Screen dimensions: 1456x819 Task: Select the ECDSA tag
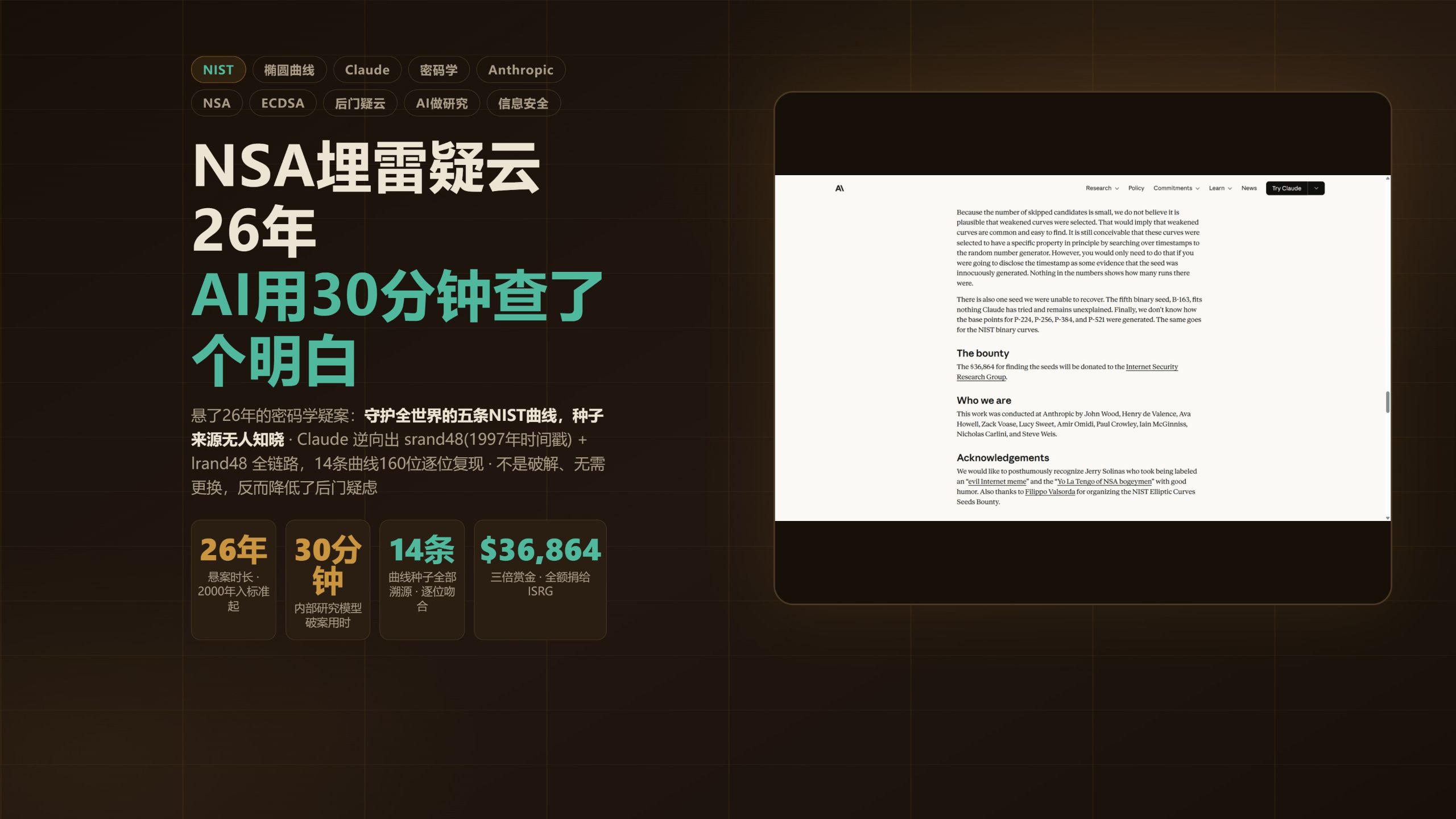[x=283, y=103]
